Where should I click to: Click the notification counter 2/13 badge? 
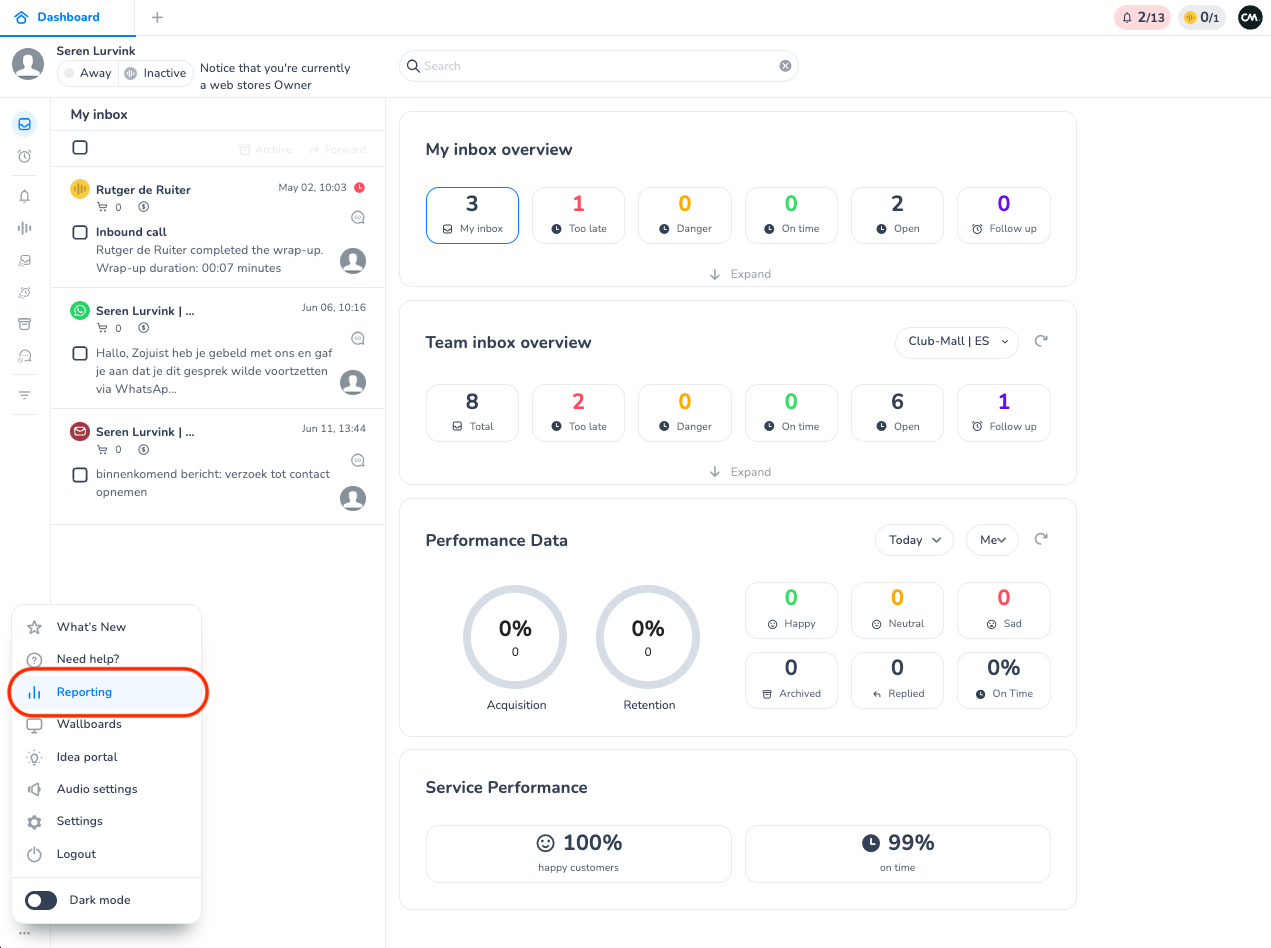pyautogui.click(x=1142, y=17)
